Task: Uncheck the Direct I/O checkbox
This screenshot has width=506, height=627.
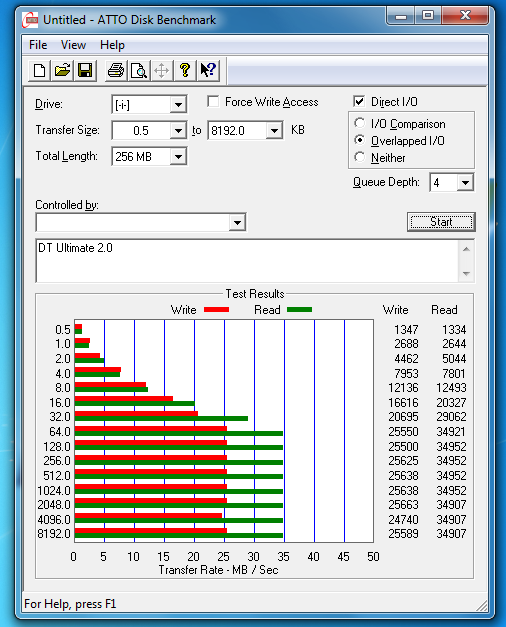Action: pyautogui.click(x=359, y=101)
